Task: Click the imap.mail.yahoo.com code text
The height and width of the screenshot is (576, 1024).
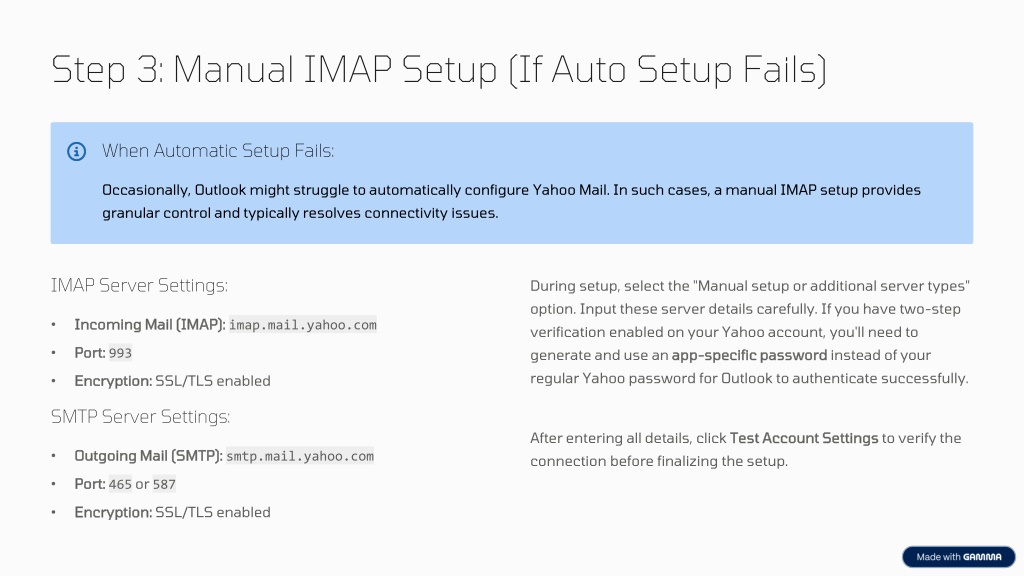Action: tap(303, 325)
